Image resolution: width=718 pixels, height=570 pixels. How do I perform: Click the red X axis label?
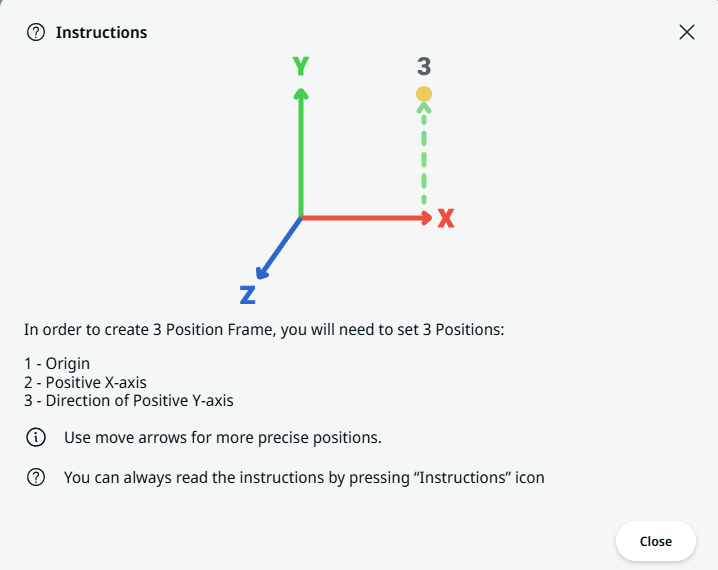446,218
